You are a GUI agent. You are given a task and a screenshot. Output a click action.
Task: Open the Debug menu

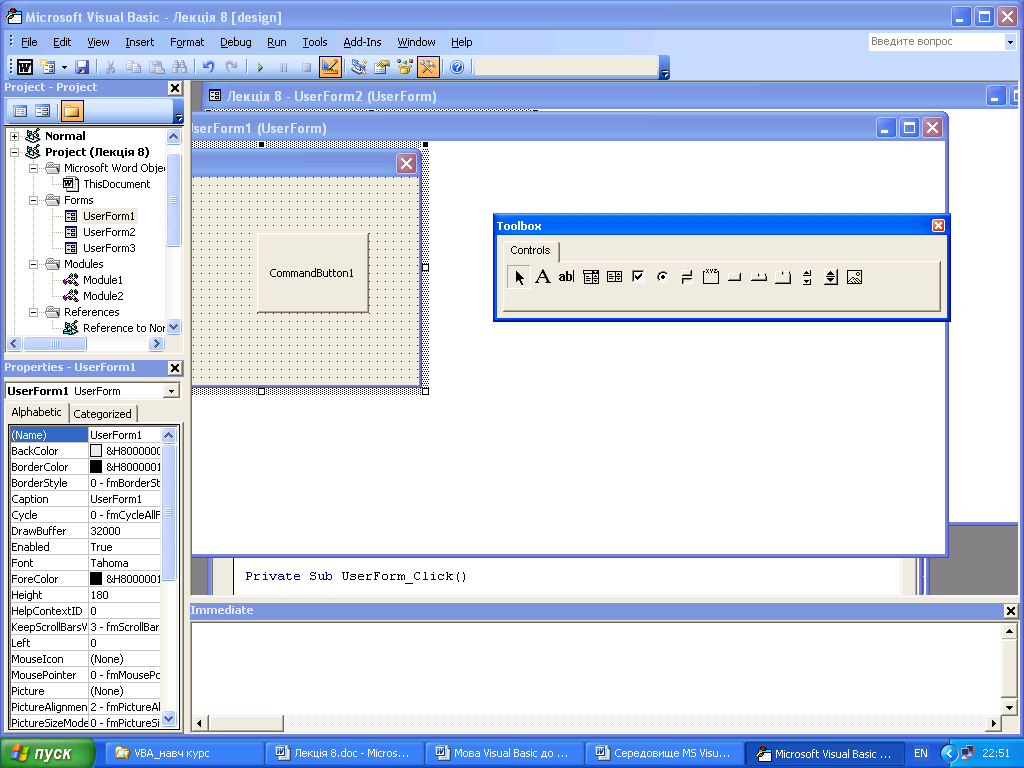pos(236,42)
